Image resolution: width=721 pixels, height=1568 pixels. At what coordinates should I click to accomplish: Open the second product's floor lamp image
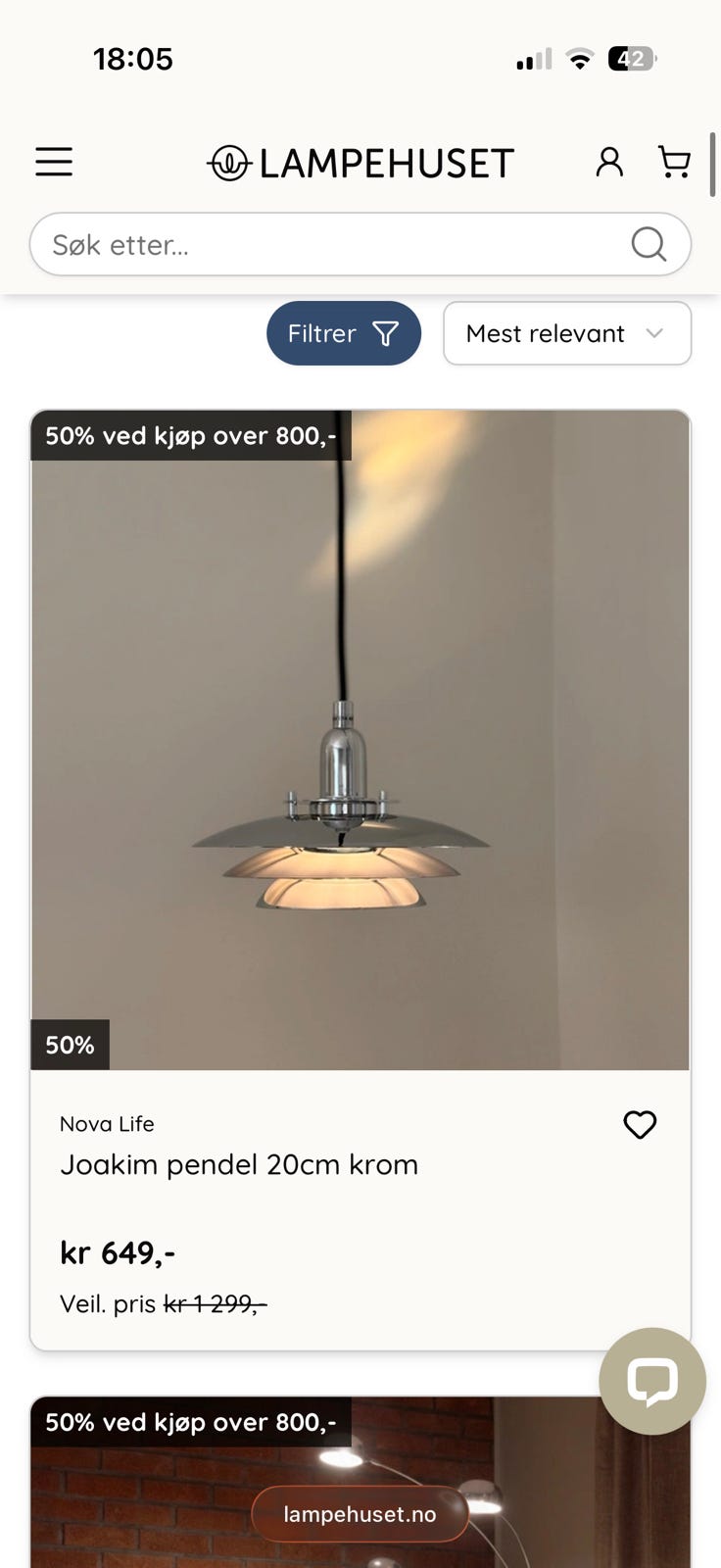(360, 1482)
